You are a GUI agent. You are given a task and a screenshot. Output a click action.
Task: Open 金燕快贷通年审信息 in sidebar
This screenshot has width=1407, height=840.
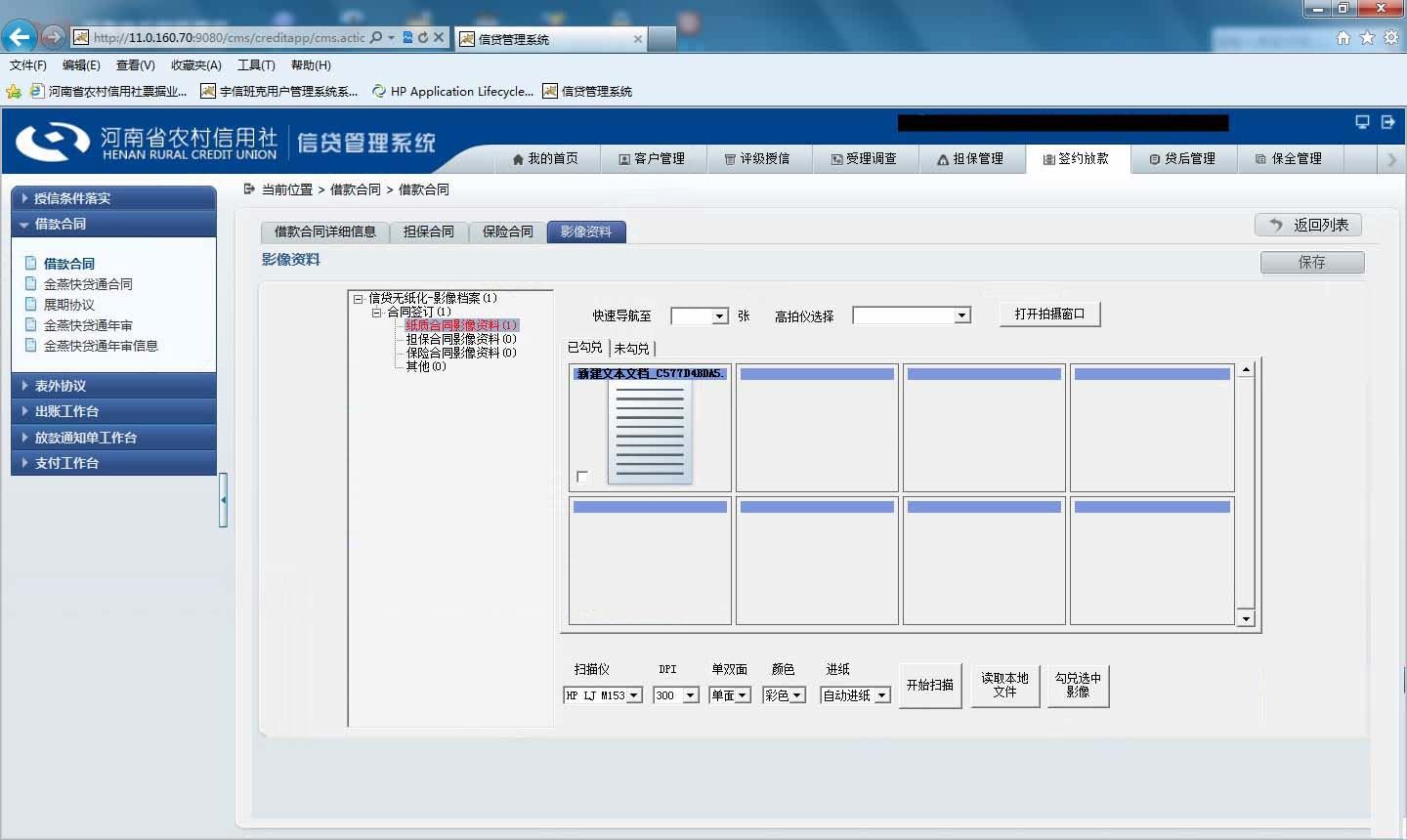pyautogui.click(x=101, y=346)
